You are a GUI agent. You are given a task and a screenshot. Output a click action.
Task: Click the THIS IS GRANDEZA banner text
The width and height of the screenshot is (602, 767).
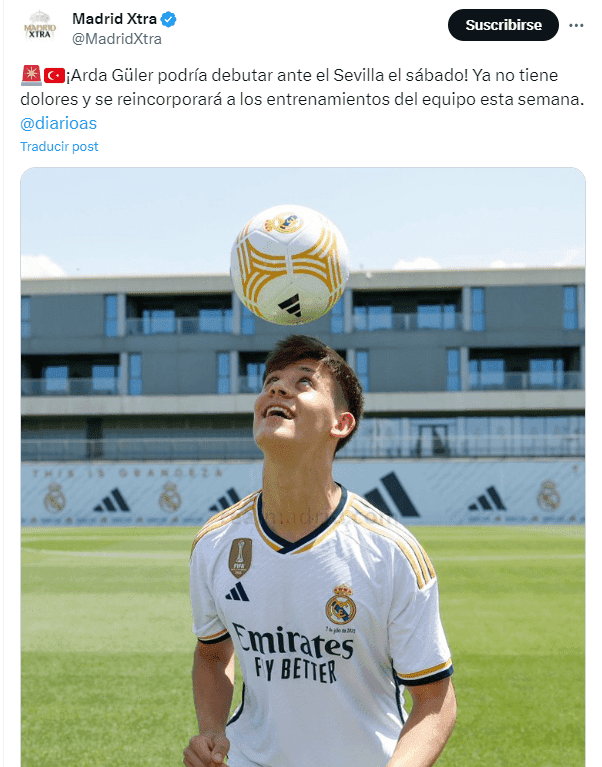(127, 473)
